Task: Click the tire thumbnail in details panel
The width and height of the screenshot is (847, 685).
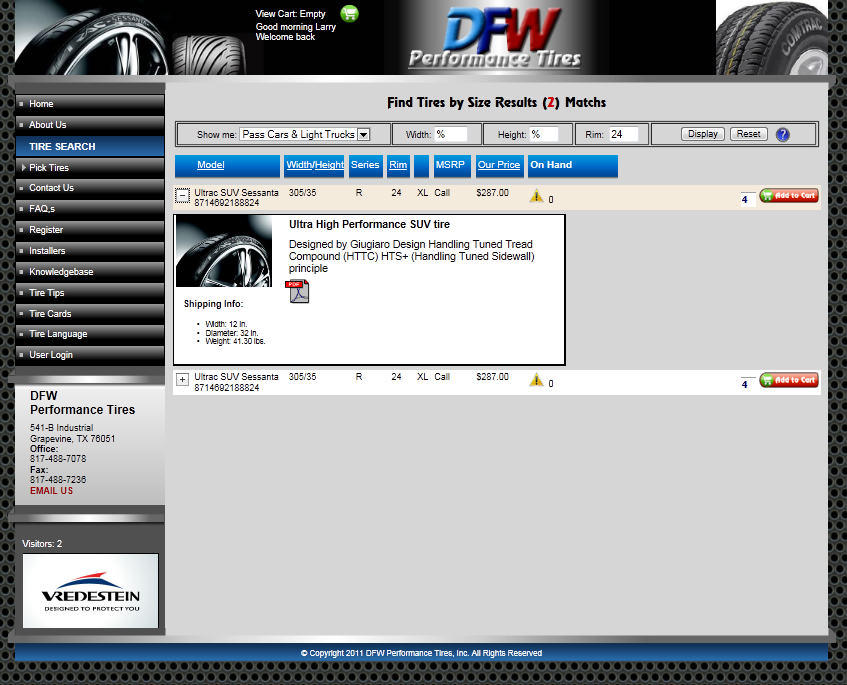Action: [223, 252]
